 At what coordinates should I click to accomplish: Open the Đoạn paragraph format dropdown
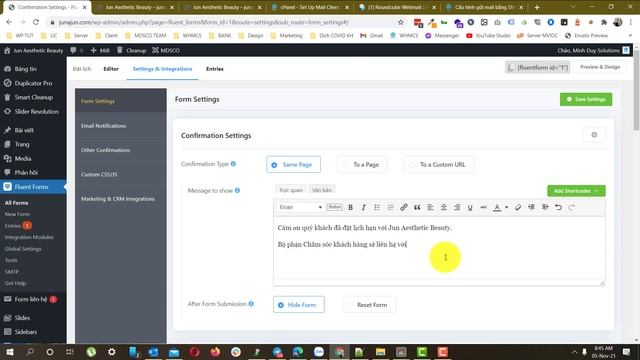[300, 207]
